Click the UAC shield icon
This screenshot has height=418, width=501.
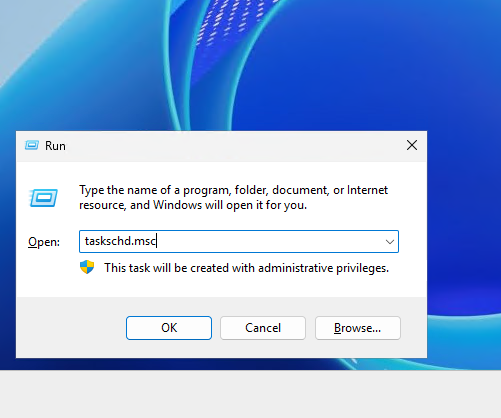(x=87, y=267)
